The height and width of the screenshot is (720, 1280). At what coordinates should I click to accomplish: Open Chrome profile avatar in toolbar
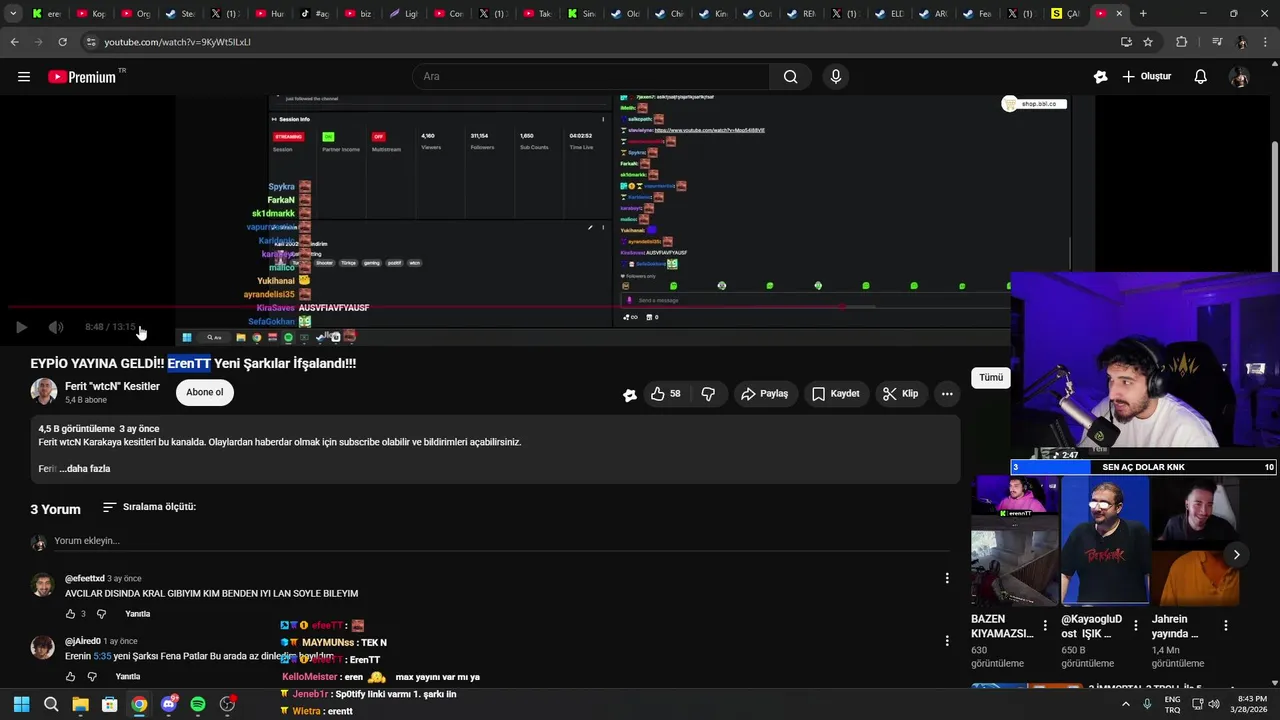(x=1242, y=42)
